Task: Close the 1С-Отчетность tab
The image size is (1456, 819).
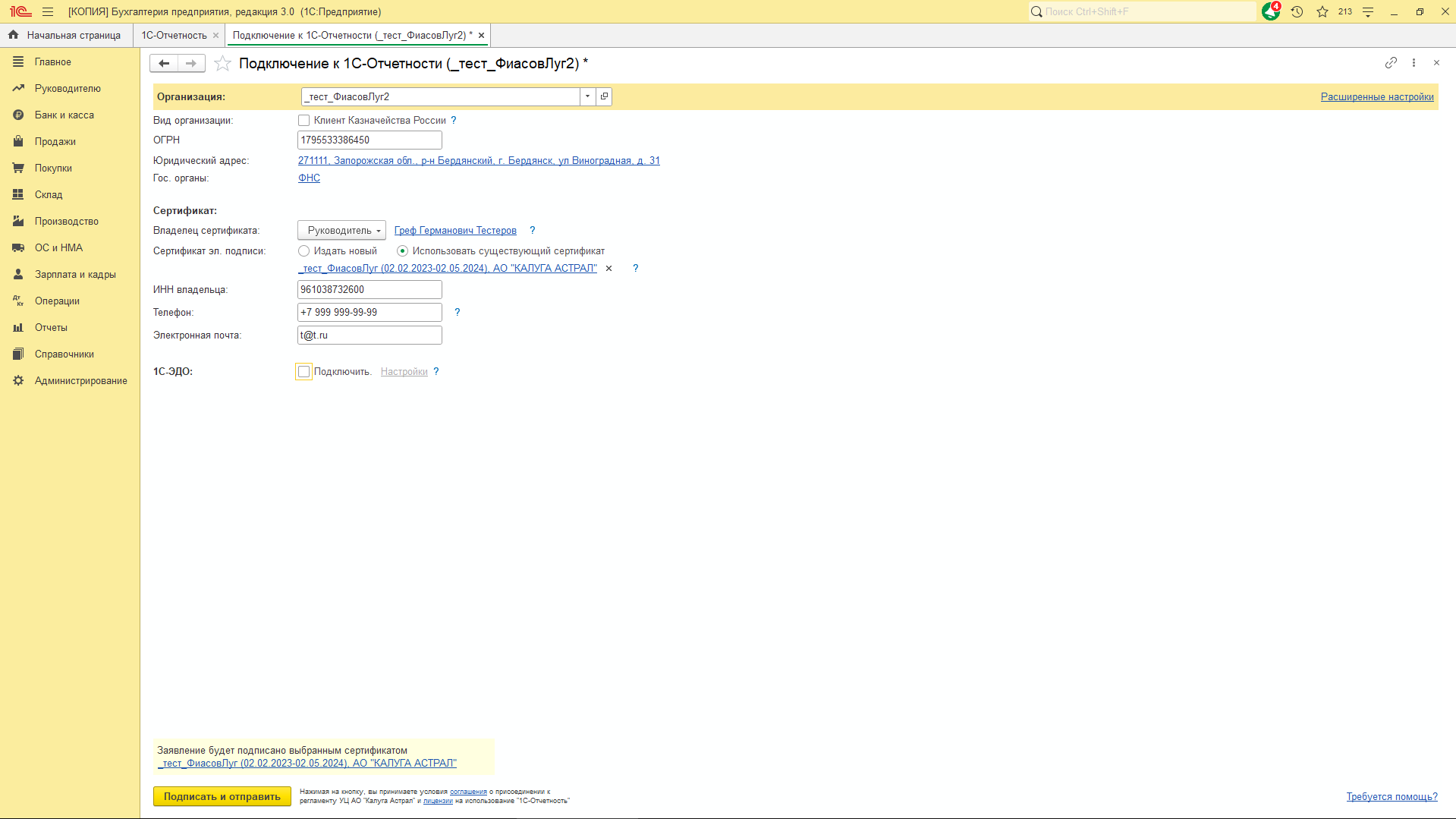Action: (215, 35)
